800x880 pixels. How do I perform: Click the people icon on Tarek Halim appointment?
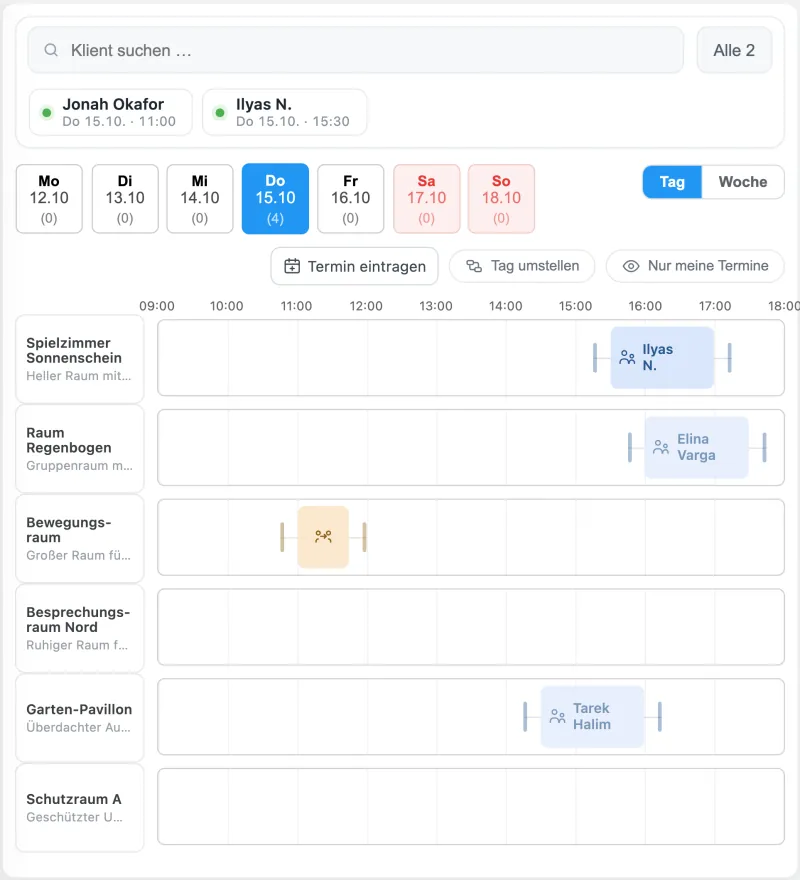[x=557, y=717]
